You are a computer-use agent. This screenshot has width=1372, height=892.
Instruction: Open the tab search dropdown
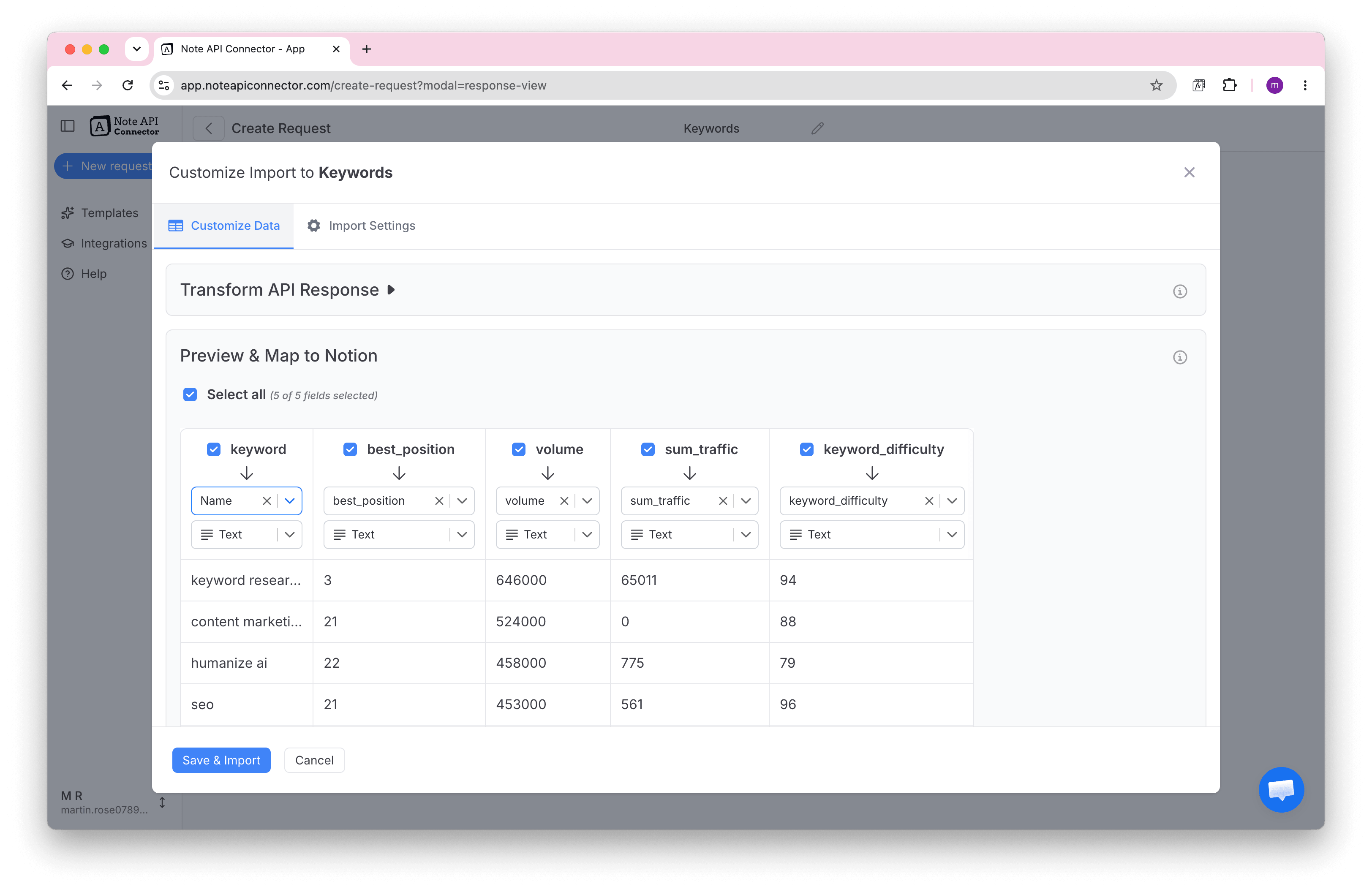[136, 49]
